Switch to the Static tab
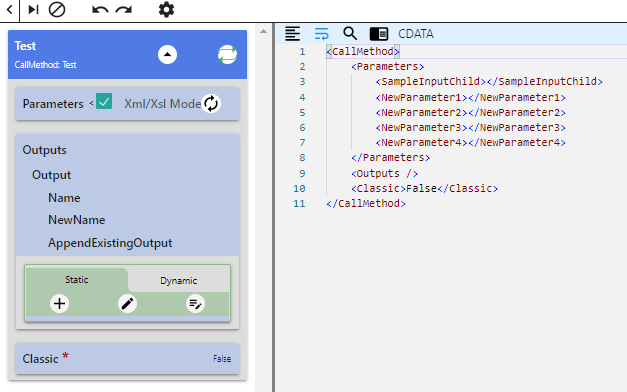 [76, 280]
